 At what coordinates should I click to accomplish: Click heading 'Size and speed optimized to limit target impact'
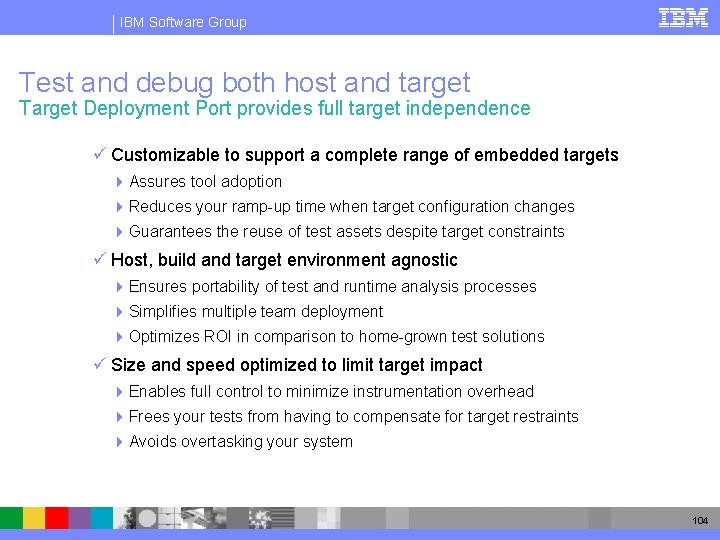[x=297, y=366]
